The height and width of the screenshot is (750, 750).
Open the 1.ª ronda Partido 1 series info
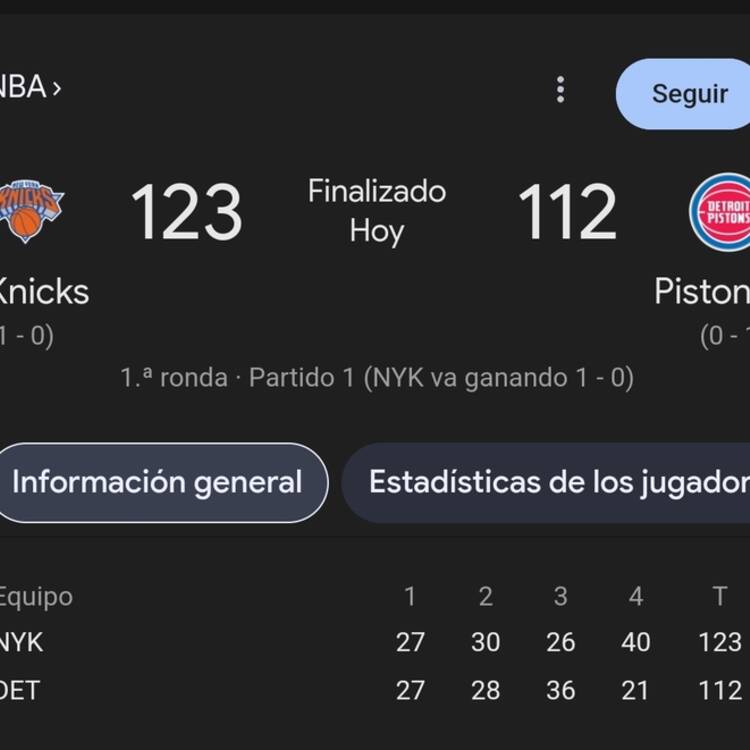pyautogui.click(x=377, y=378)
